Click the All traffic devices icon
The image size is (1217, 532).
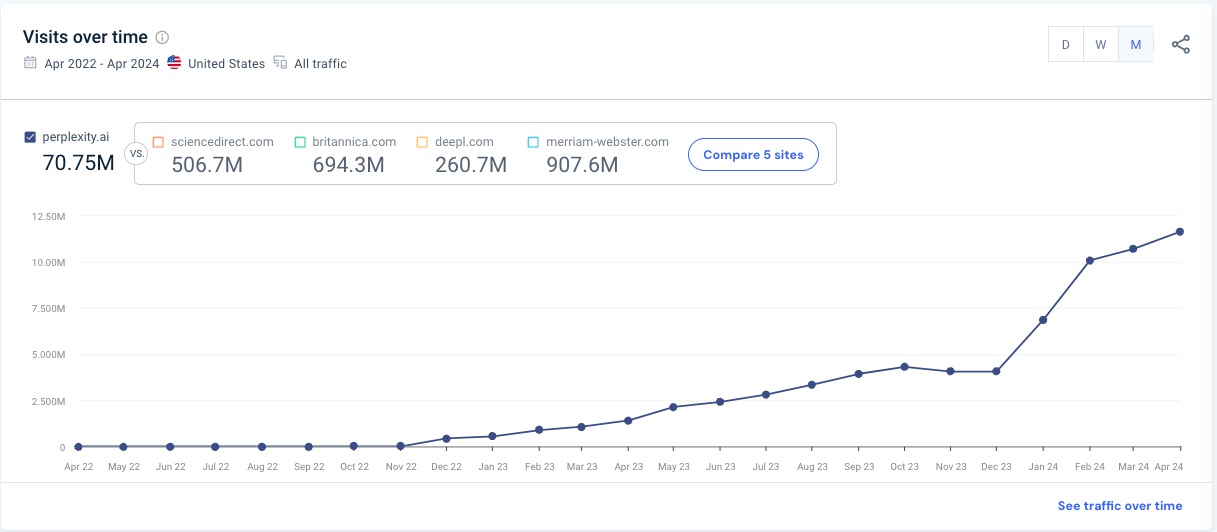coord(280,63)
